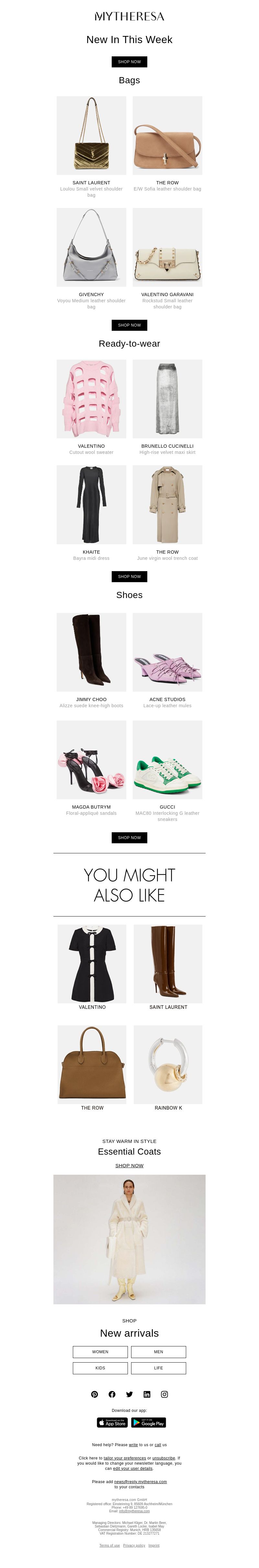Open the Instagram social icon
The width and height of the screenshot is (259, 1568).
point(164,1394)
